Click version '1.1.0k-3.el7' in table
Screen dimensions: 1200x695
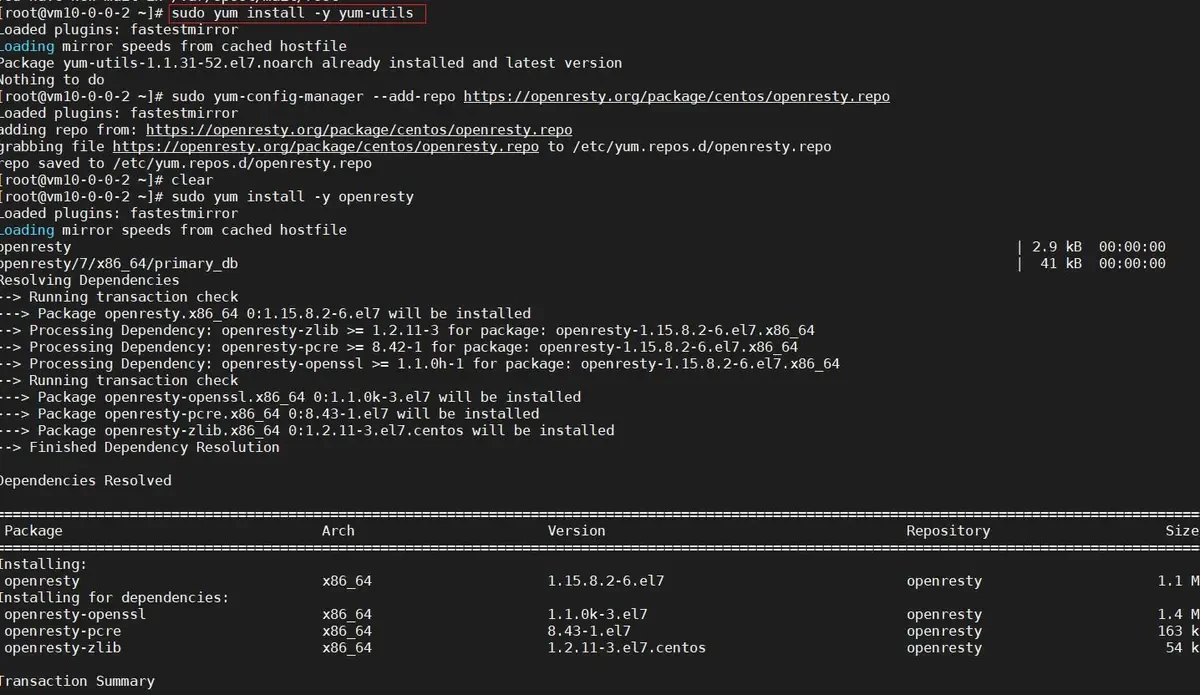597,614
